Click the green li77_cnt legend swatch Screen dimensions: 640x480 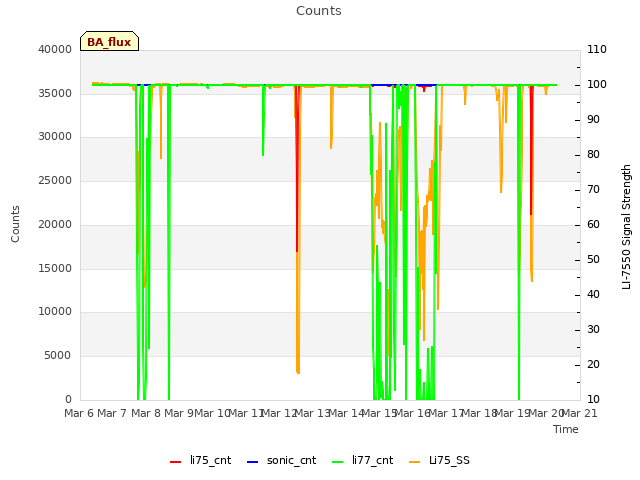(x=338, y=462)
